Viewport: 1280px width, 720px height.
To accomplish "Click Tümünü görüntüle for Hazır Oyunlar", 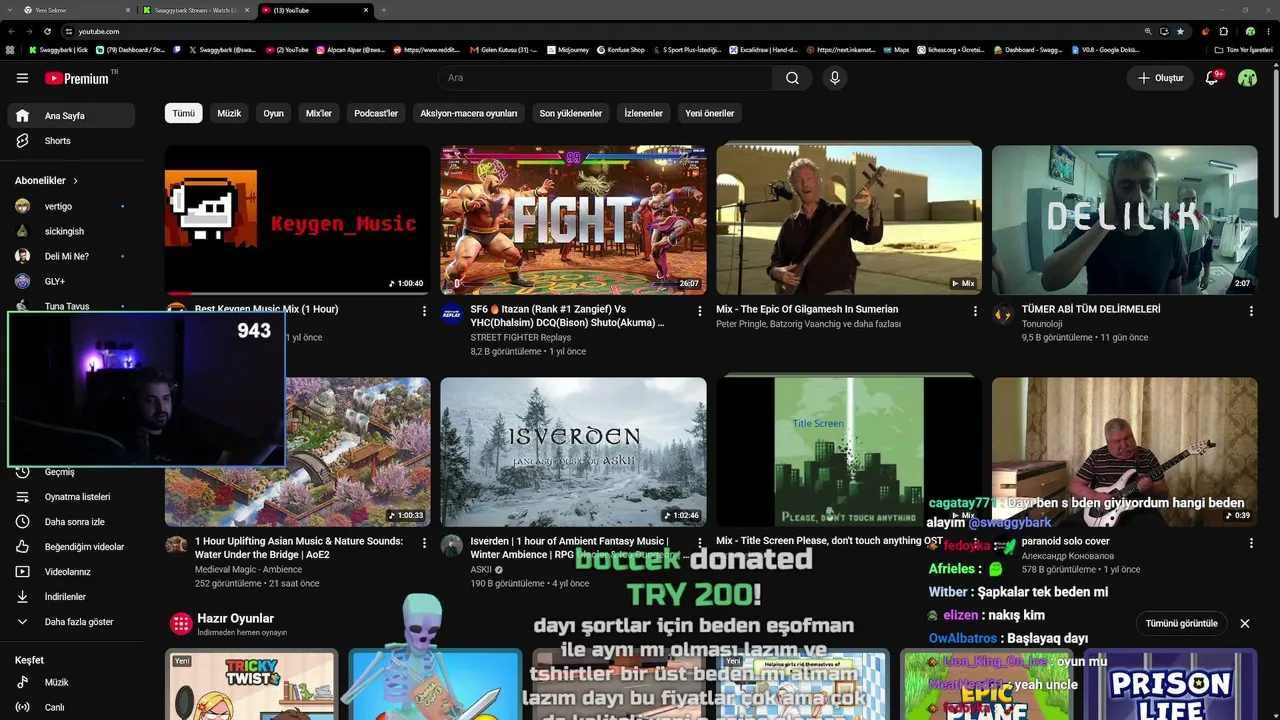I will point(1182,623).
